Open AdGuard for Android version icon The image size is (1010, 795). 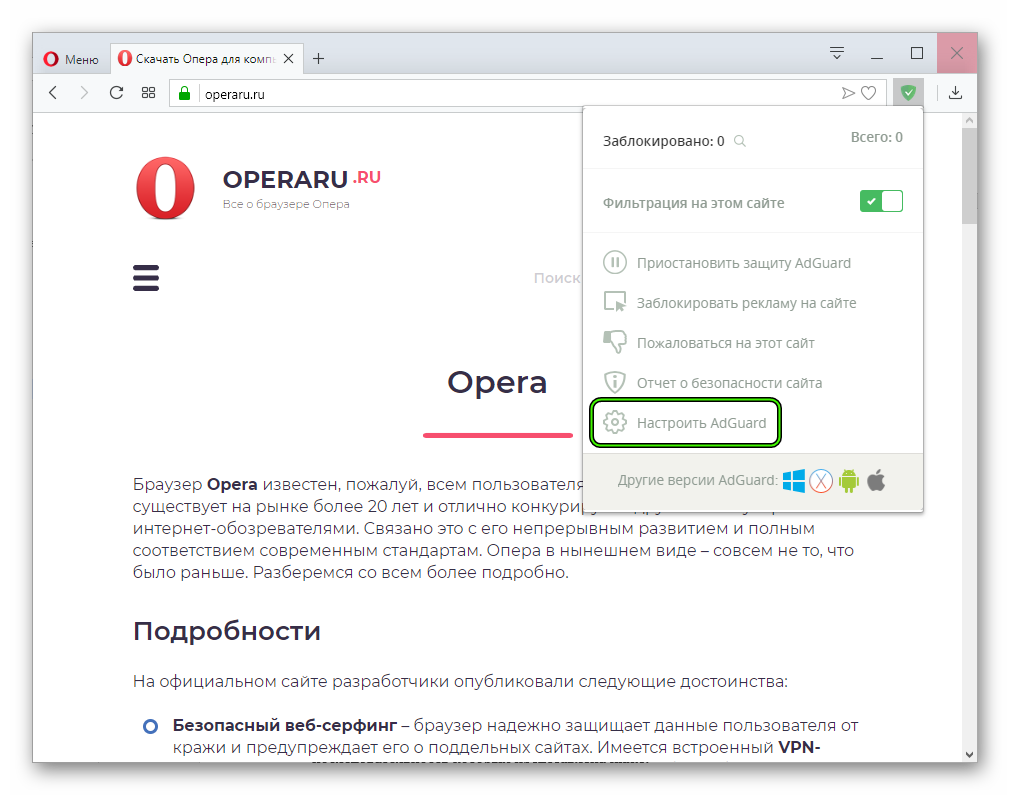pos(849,481)
